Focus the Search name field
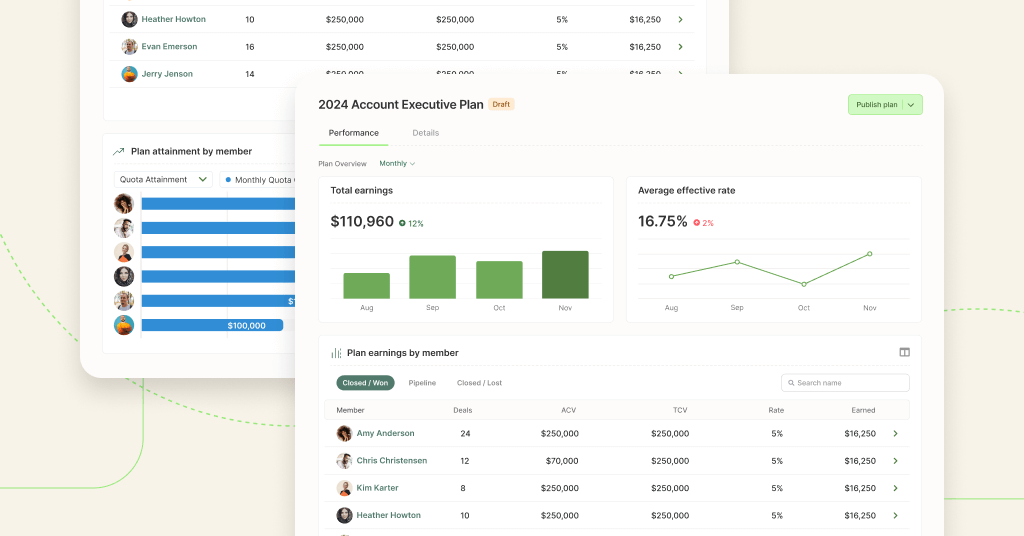 (845, 383)
